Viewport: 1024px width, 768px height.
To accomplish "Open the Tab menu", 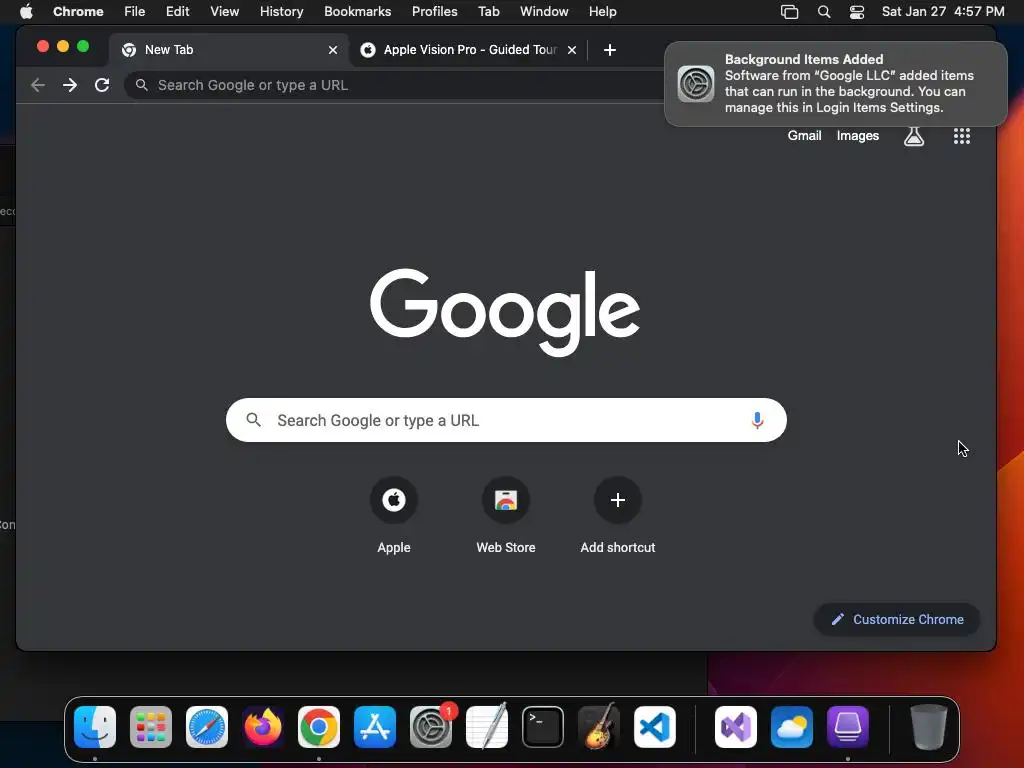I will (x=488, y=11).
